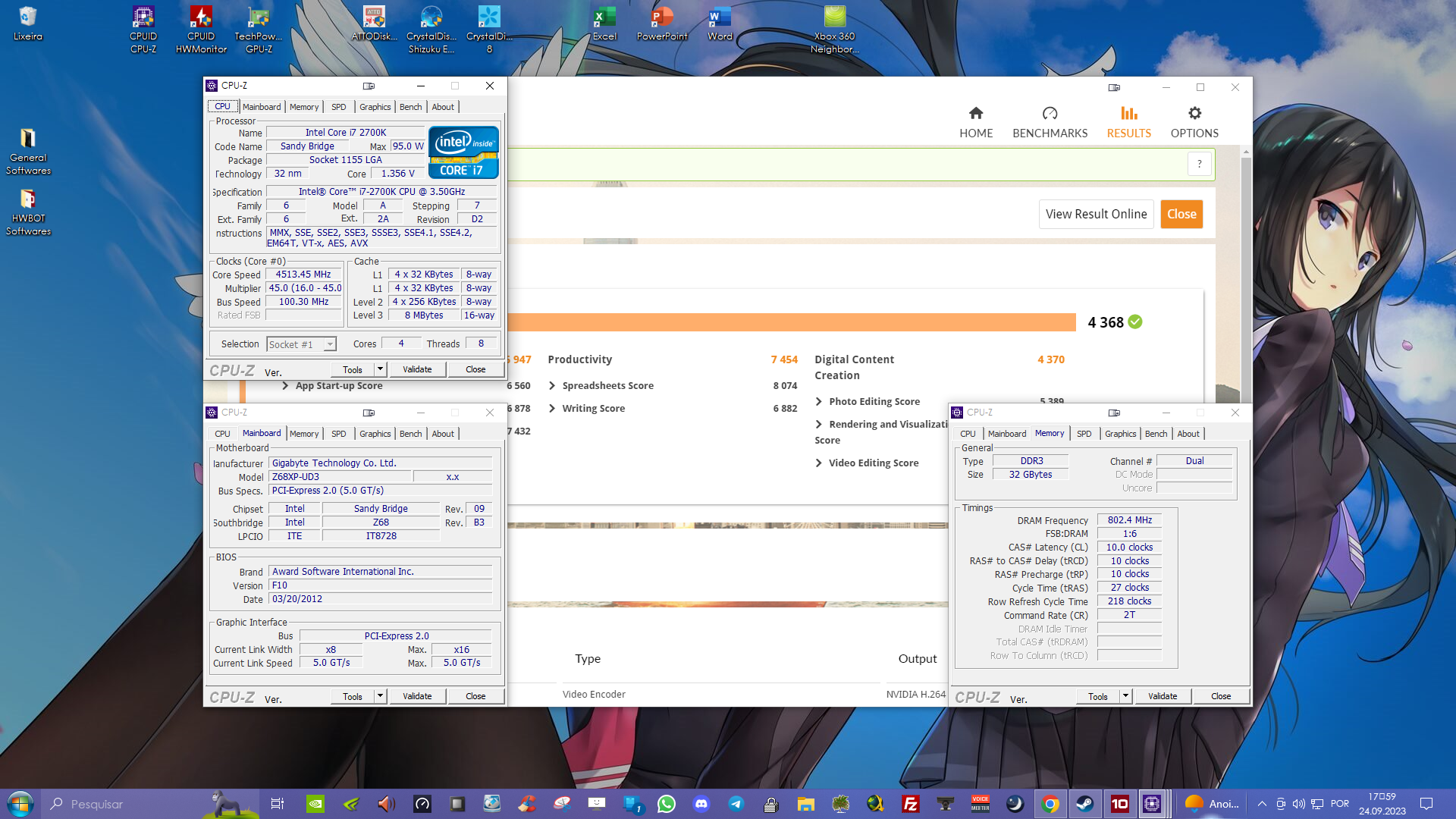The image size is (1456, 819).
Task: Open Excel desktop shortcut
Action: (604, 24)
